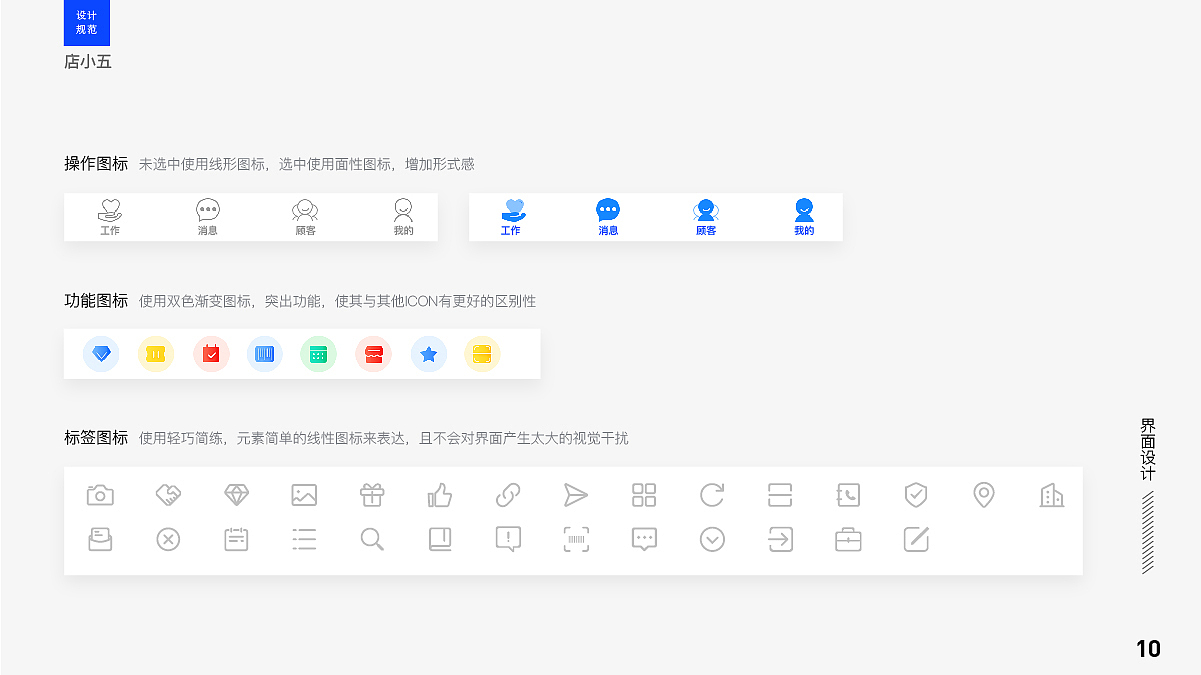Click the circled down chevron icon
Image resolution: width=1201 pixels, height=675 pixels.
[x=712, y=540]
